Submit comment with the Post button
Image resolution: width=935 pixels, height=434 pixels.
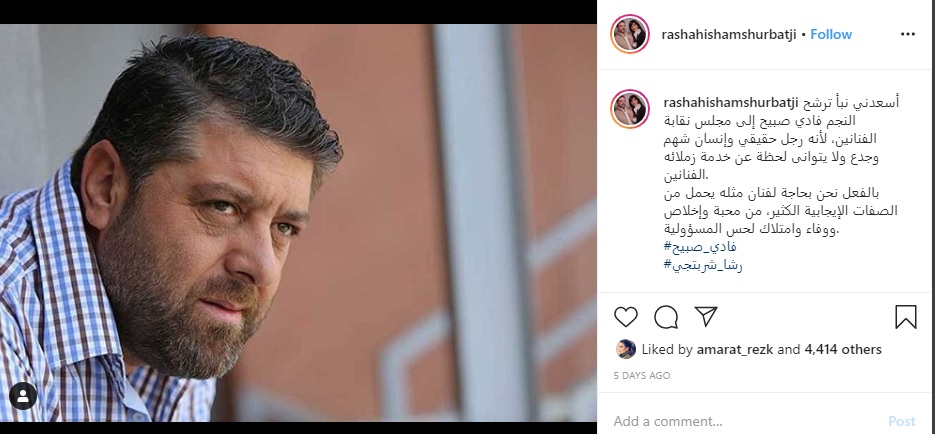pyautogui.click(x=902, y=421)
